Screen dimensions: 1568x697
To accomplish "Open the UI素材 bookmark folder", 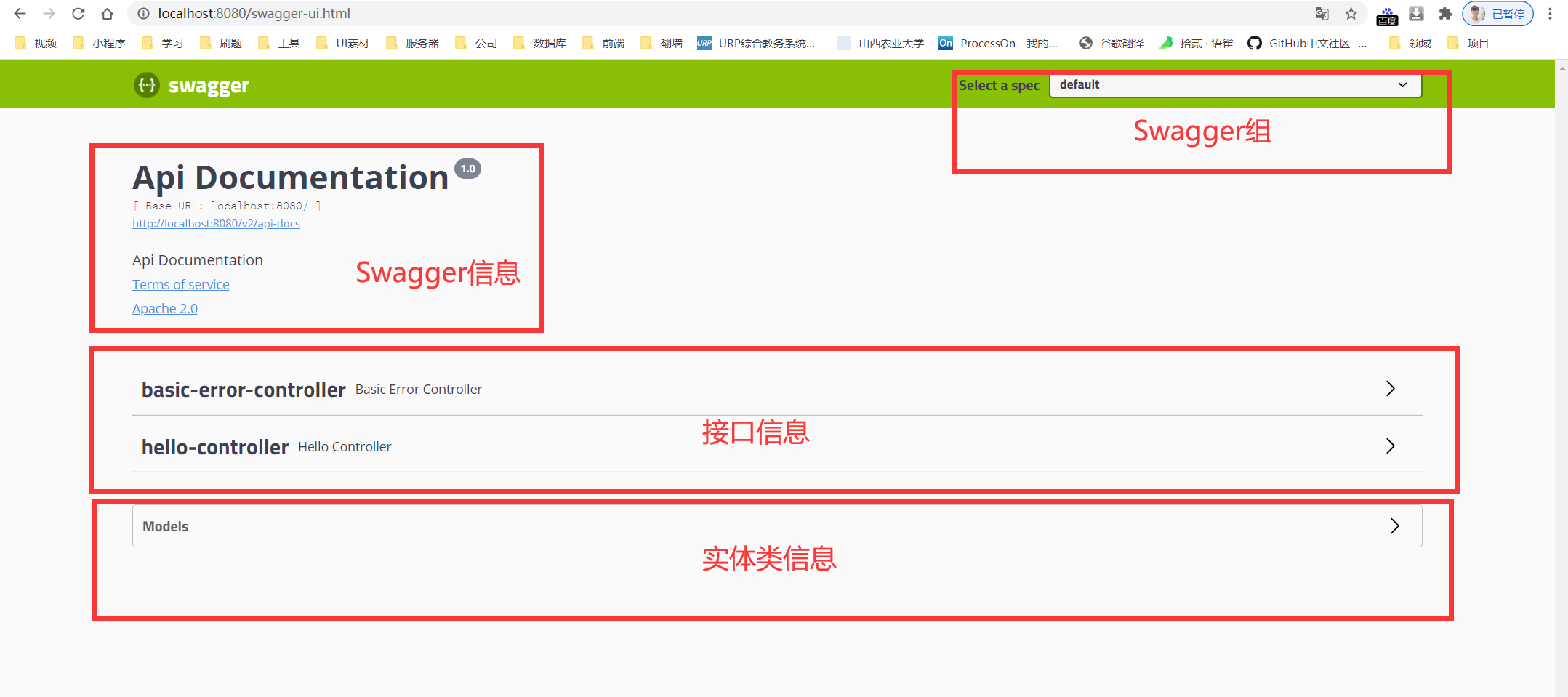I will [x=342, y=43].
